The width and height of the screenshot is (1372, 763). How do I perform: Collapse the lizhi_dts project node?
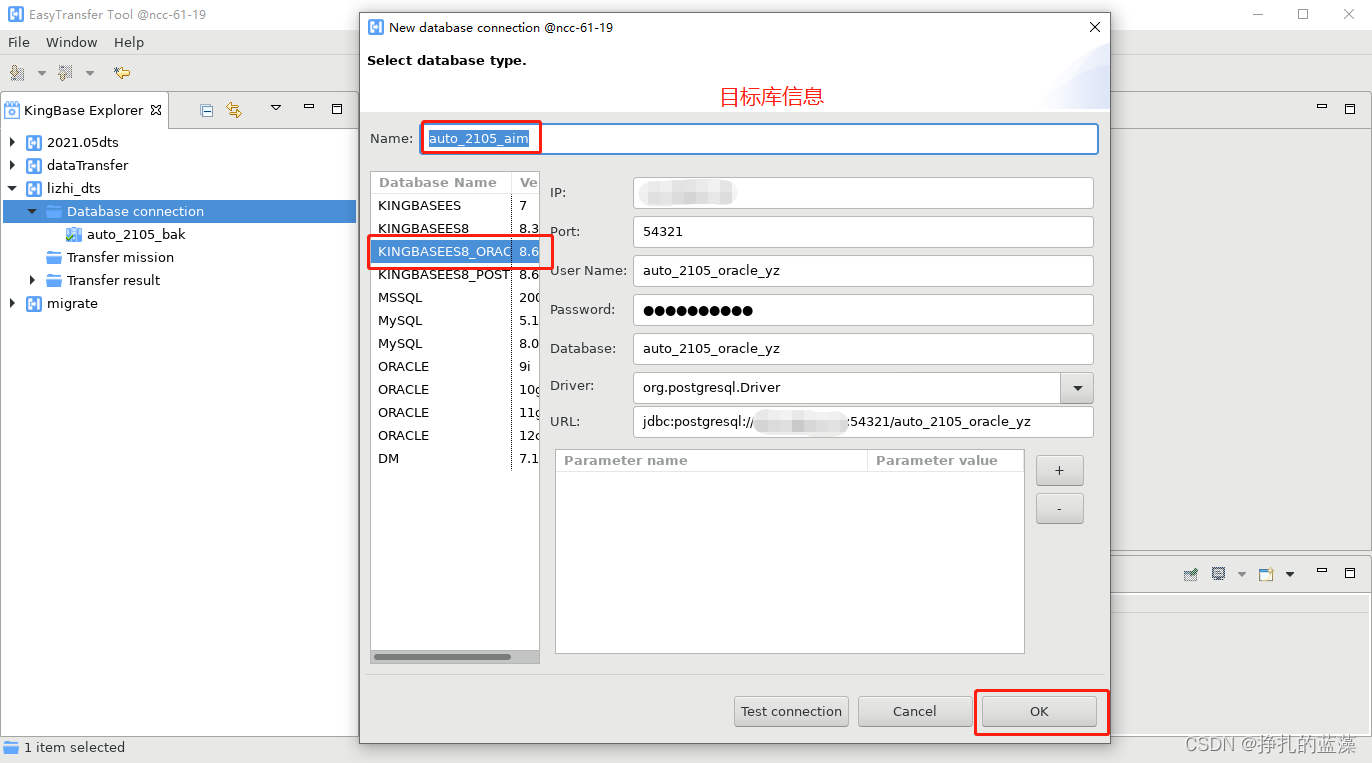12,188
